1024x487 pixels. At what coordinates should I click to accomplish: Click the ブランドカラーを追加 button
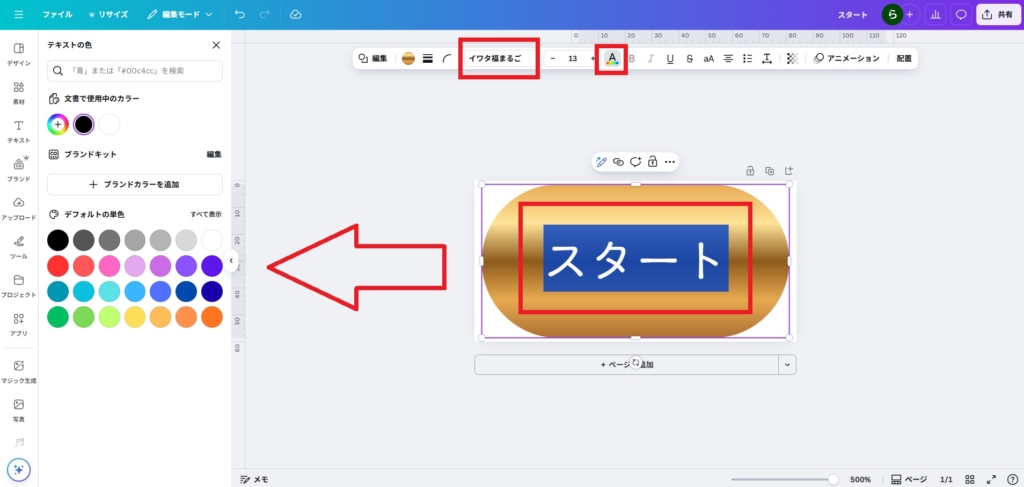135,185
